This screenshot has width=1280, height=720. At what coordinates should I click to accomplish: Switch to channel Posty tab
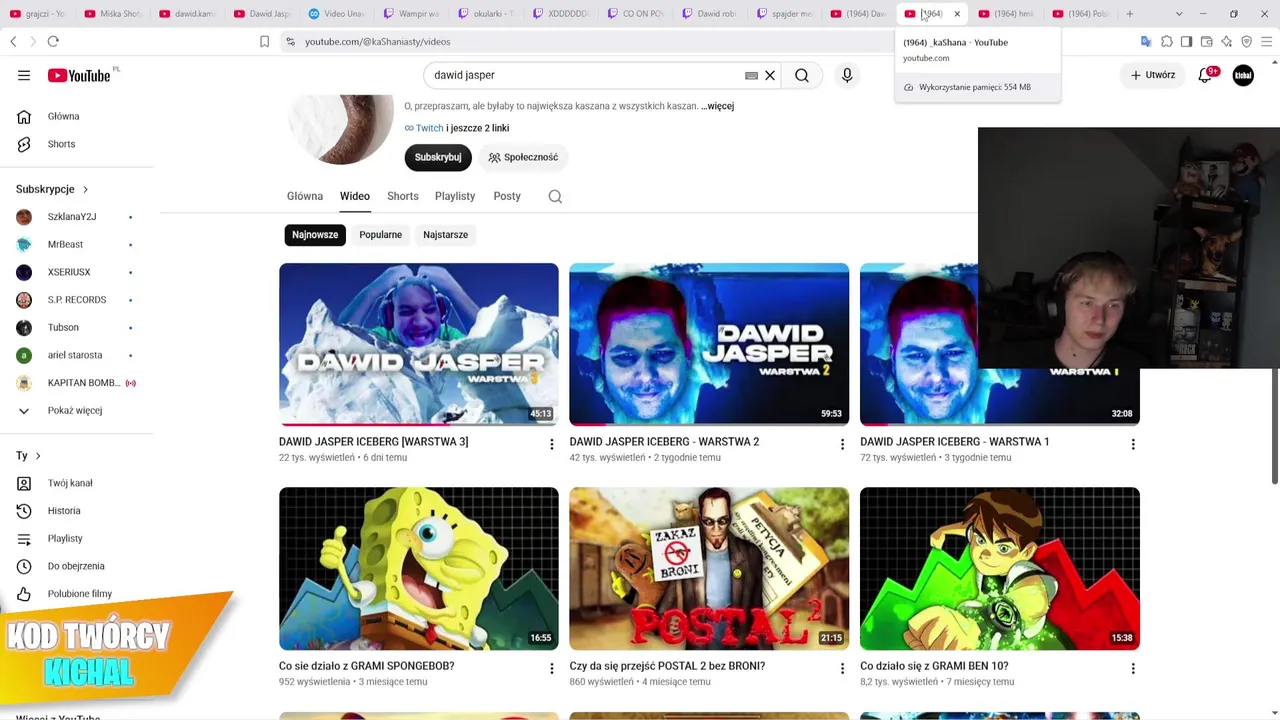click(507, 196)
